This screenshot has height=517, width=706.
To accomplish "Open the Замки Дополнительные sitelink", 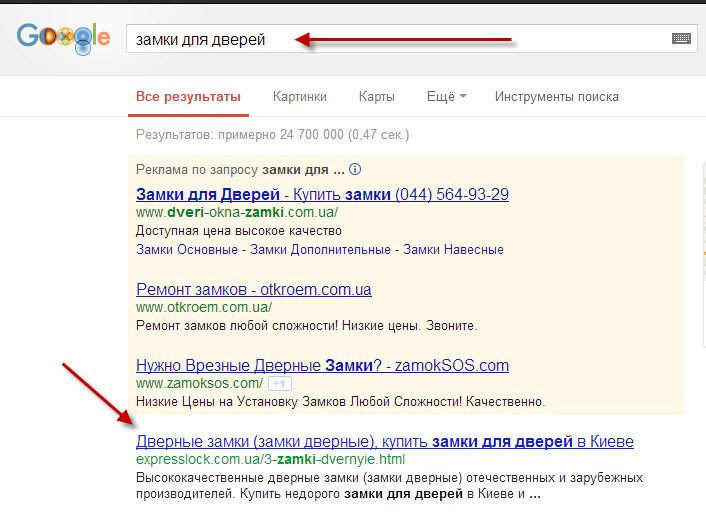I will (320, 249).
